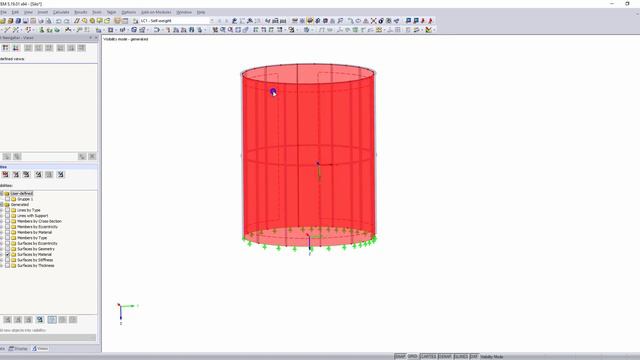Click last icon in the Visibilities toolbar
640x360 pixels.
click(x=60, y=175)
